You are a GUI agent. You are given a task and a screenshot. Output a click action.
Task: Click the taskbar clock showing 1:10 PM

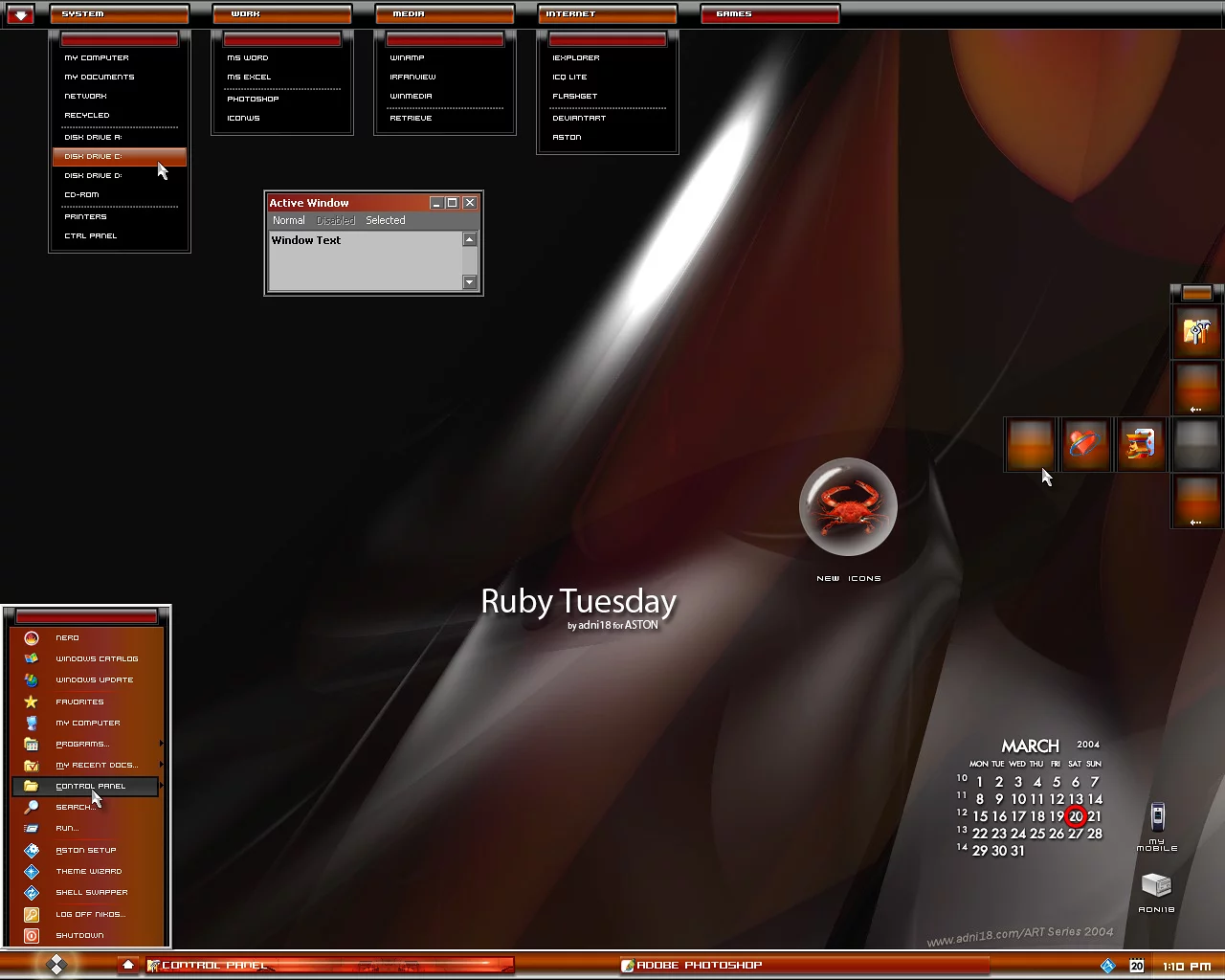[x=1187, y=967]
